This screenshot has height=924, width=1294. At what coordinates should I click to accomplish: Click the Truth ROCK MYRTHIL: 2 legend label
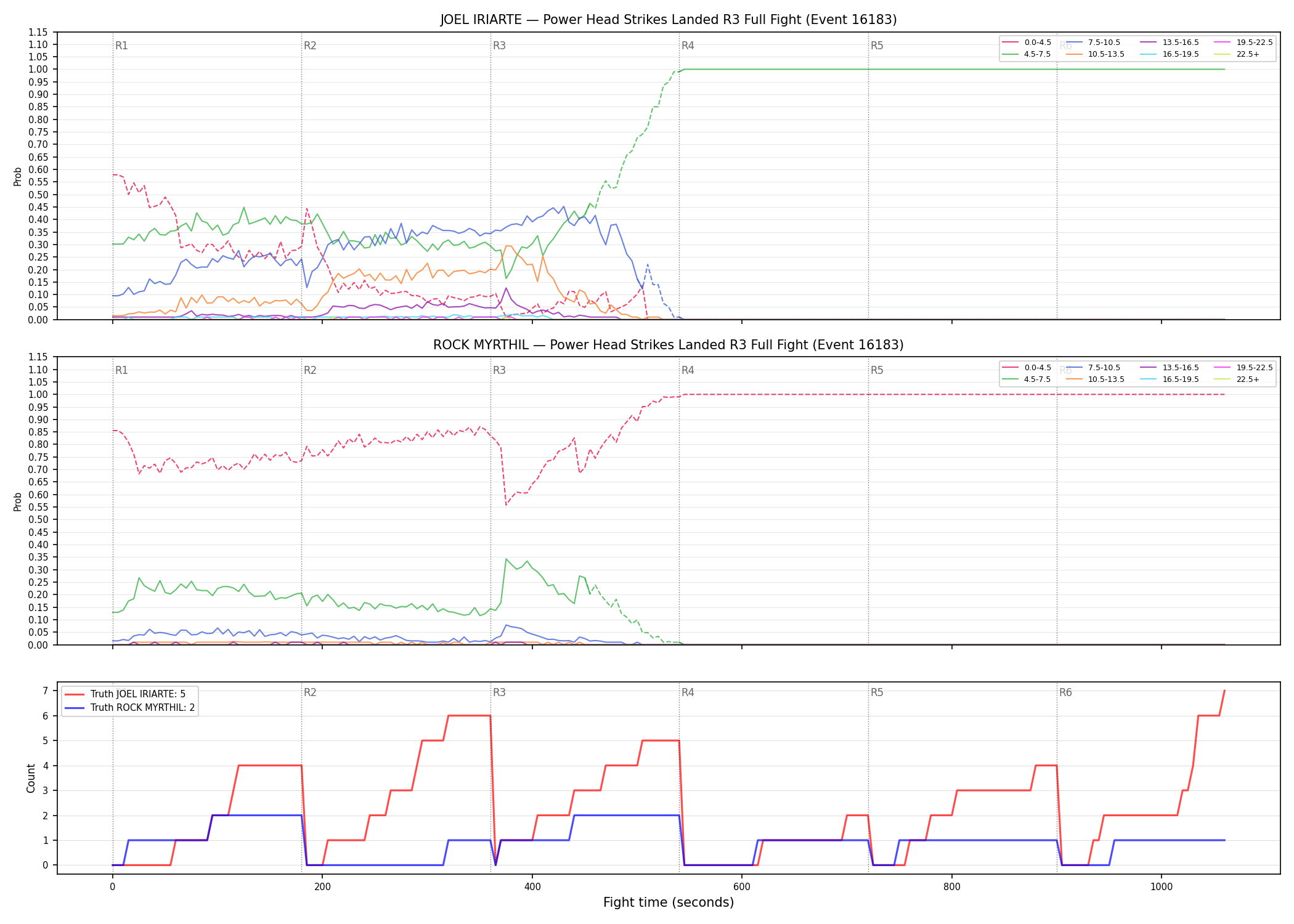point(143,708)
